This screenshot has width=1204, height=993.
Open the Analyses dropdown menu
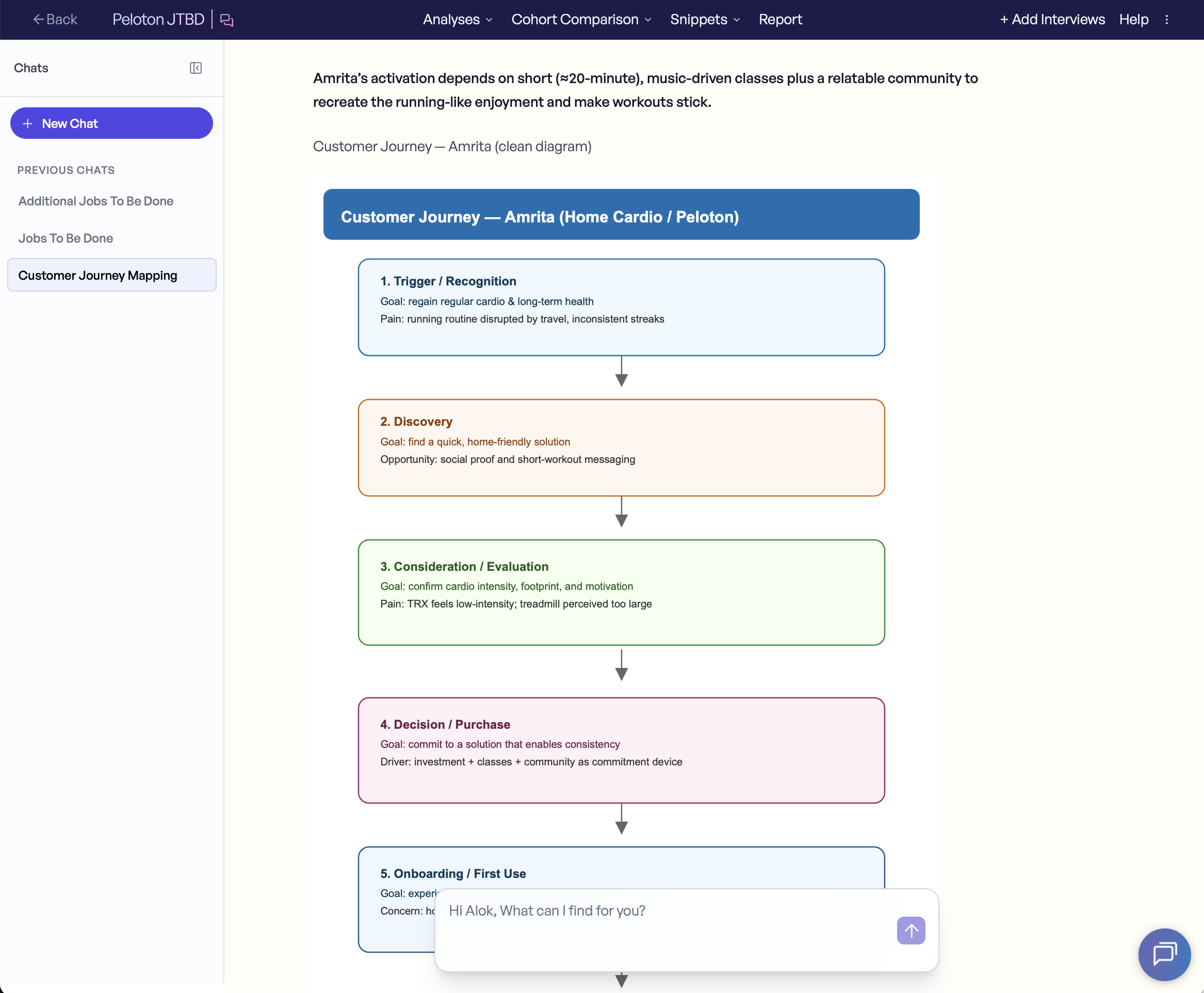click(x=458, y=20)
